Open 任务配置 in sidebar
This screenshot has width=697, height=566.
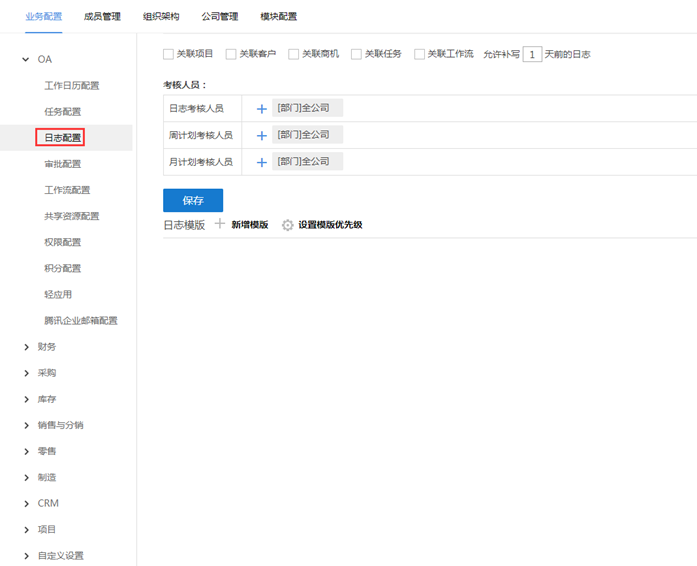click(63, 112)
